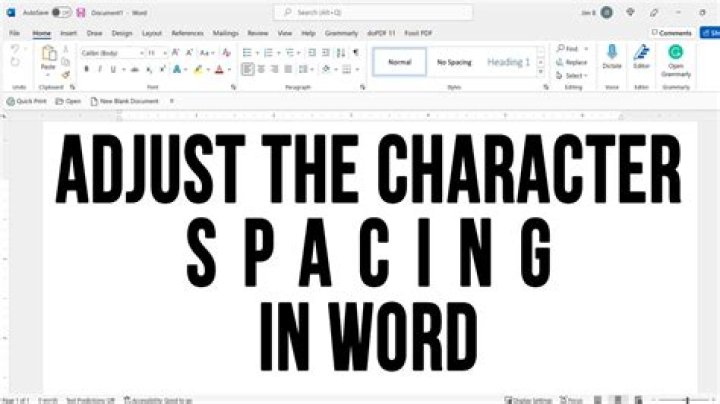Apply superscript formatting

[162, 70]
